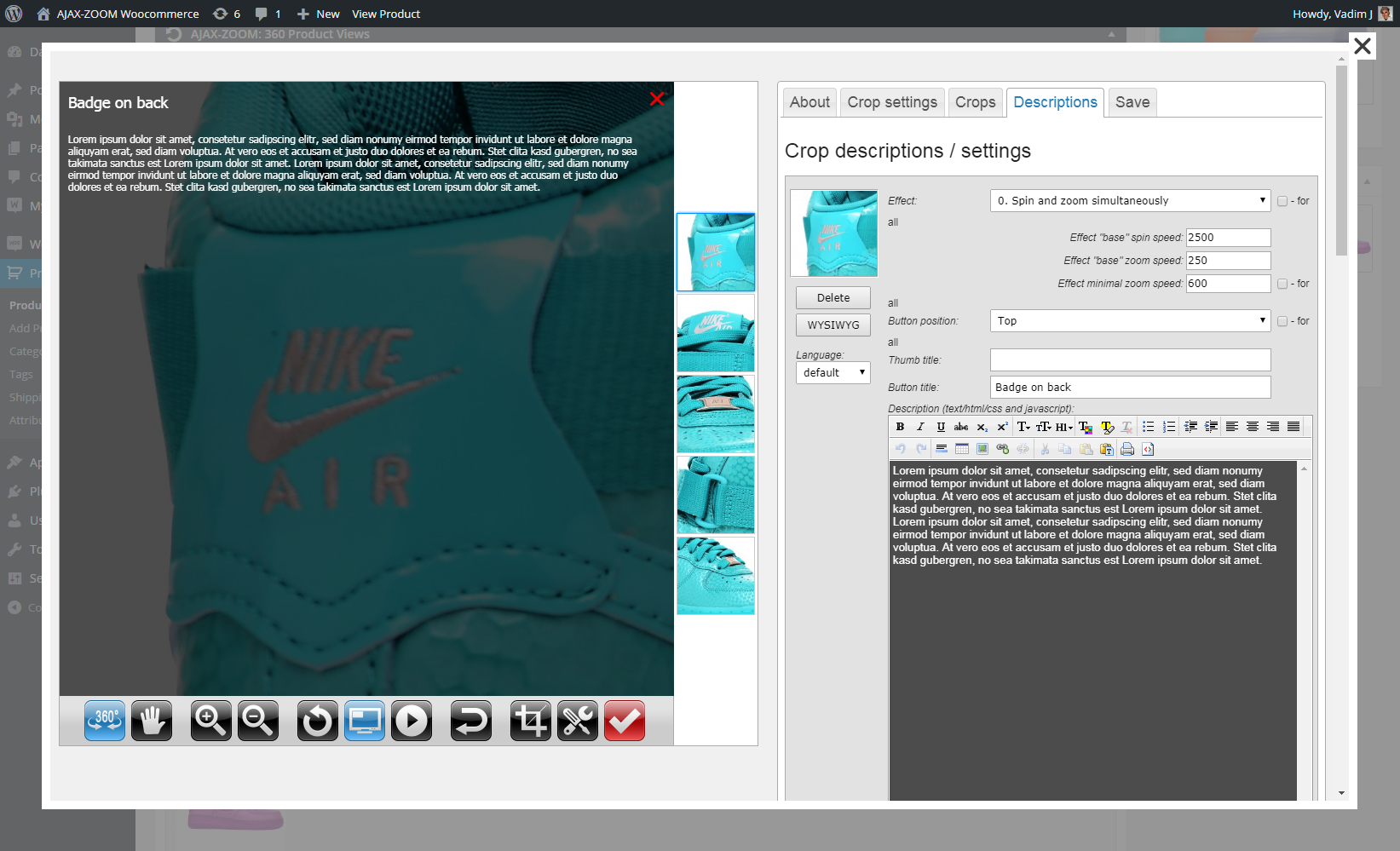Click the red checkmark confirm icon
Viewport: 1400px width, 851px height.
pyautogui.click(x=625, y=721)
